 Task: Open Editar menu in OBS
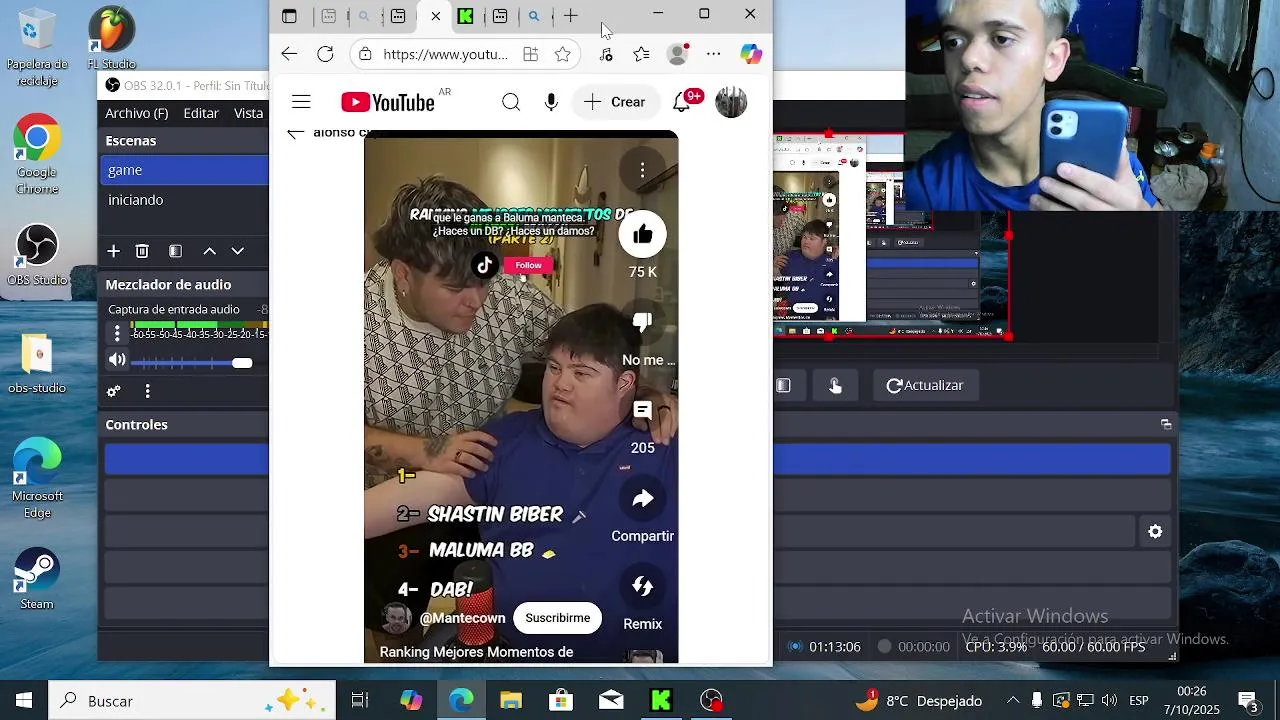pos(201,113)
